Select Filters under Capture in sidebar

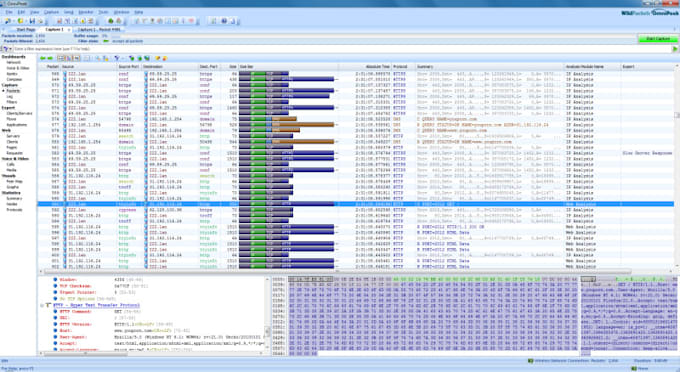point(12,102)
